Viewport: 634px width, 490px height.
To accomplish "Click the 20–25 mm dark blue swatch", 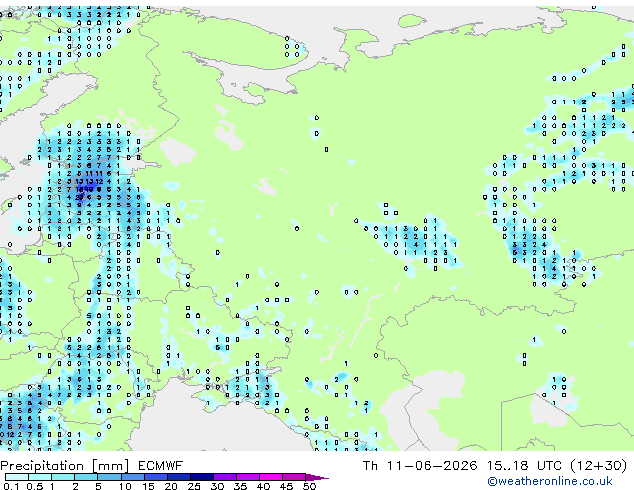I will pyautogui.click(x=178, y=477).
